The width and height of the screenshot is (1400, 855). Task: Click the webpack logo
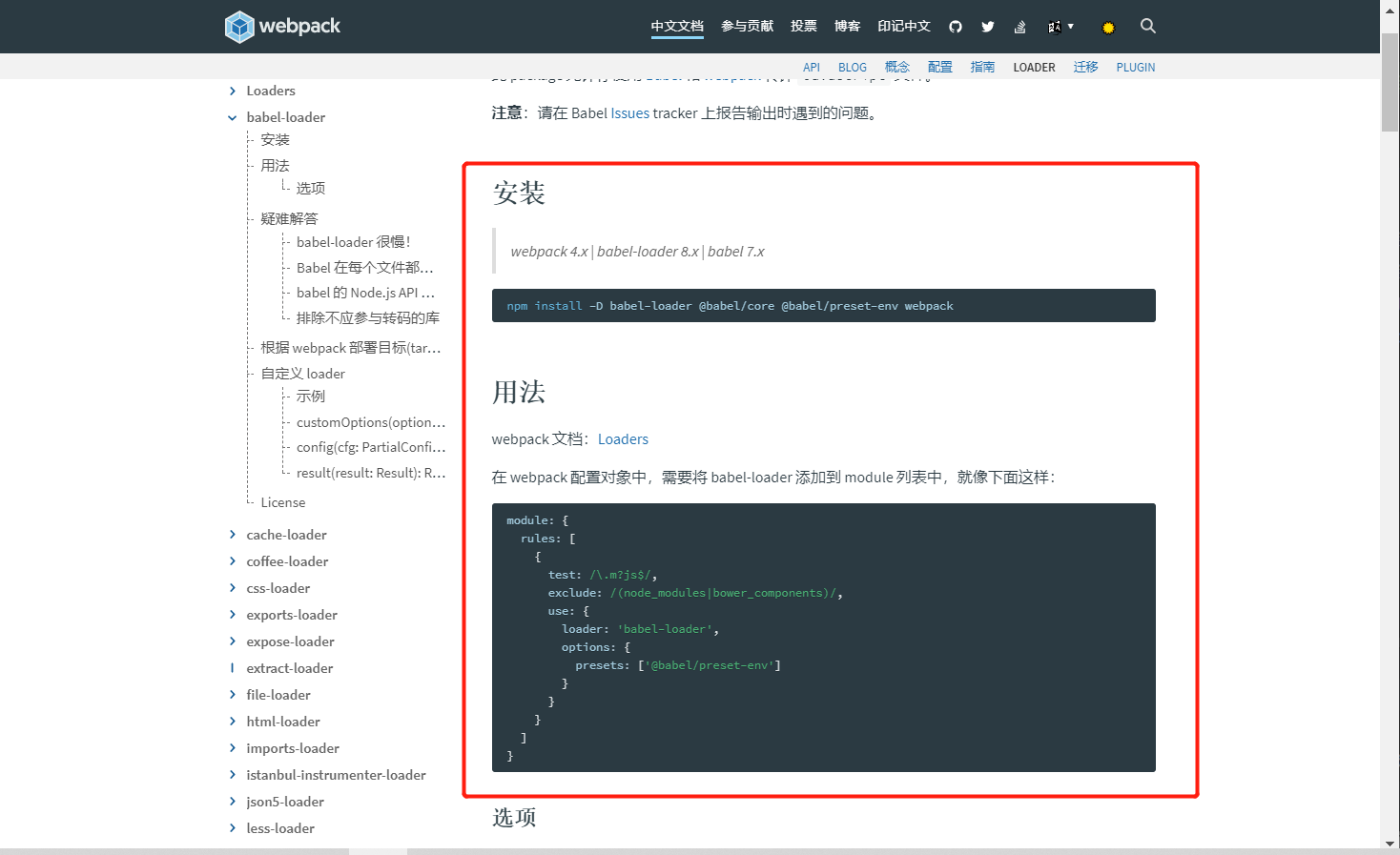click(282, 26)
